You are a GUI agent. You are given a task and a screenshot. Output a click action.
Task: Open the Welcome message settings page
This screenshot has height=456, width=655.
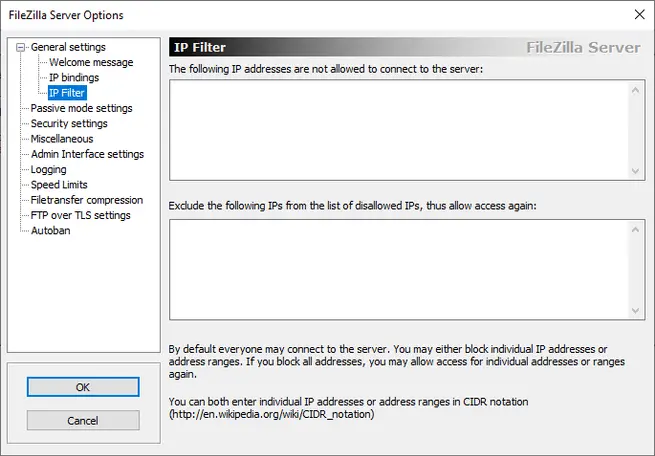[91, 62]
